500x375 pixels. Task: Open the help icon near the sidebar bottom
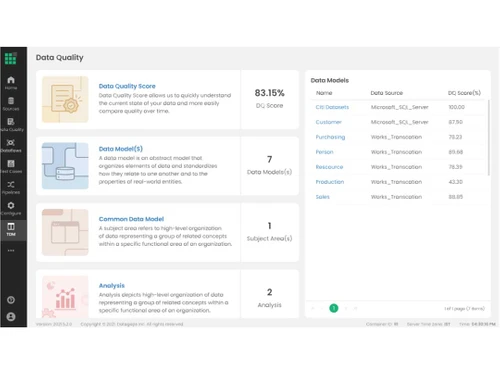pyautogui.click(x=11, y=300)
